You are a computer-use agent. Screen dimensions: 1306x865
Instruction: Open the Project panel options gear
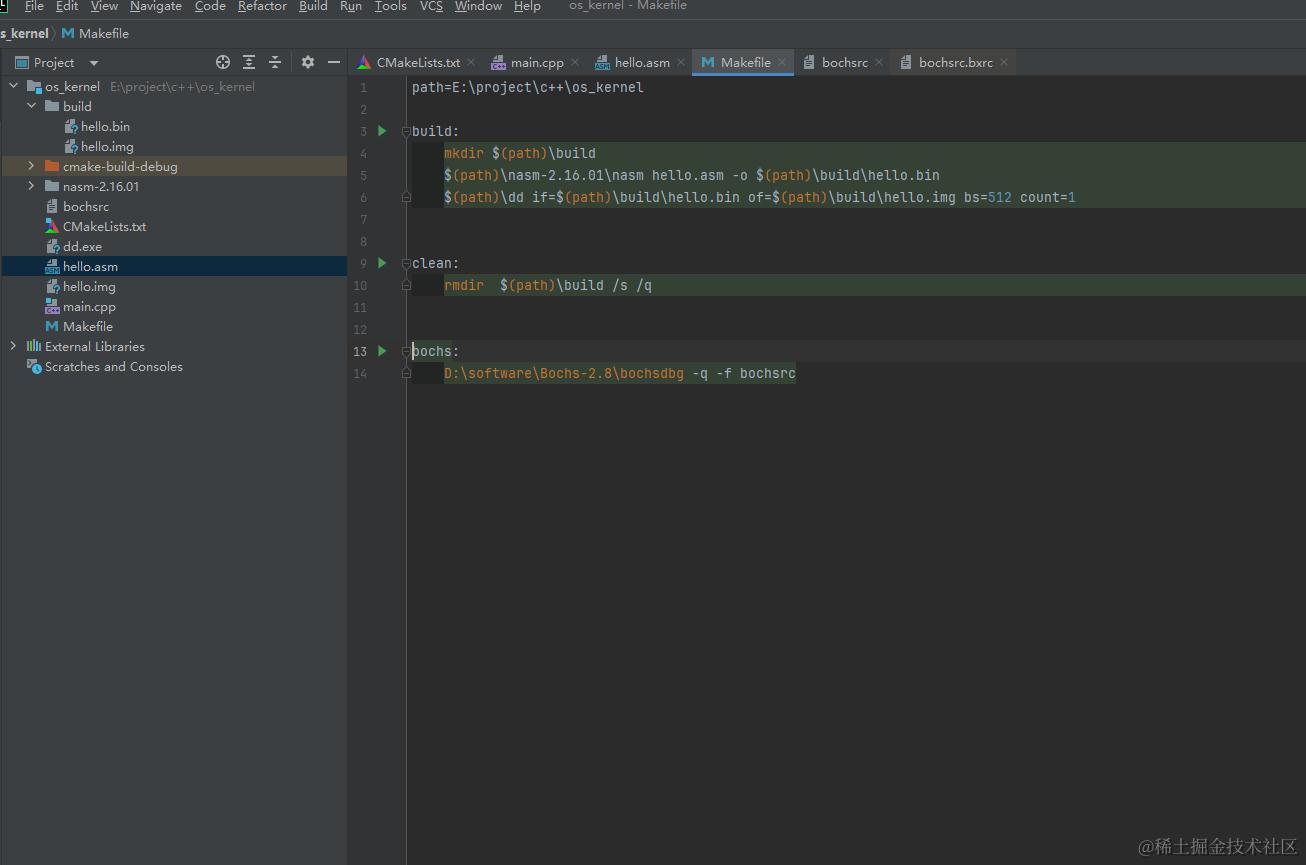pos(307,62)
